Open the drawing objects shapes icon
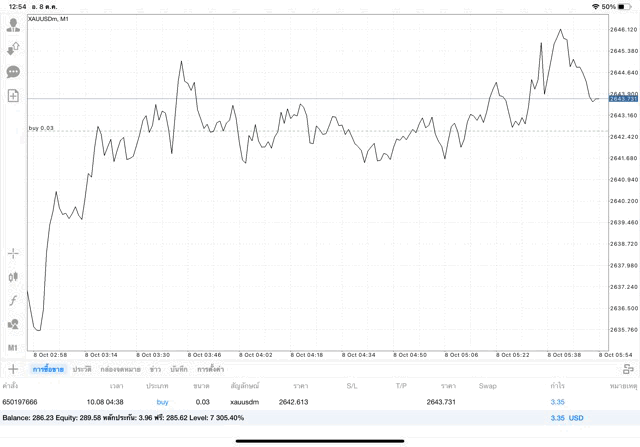The height and width of the screenshot is (447, 640). pyautogui.click(x=13, y=324)
